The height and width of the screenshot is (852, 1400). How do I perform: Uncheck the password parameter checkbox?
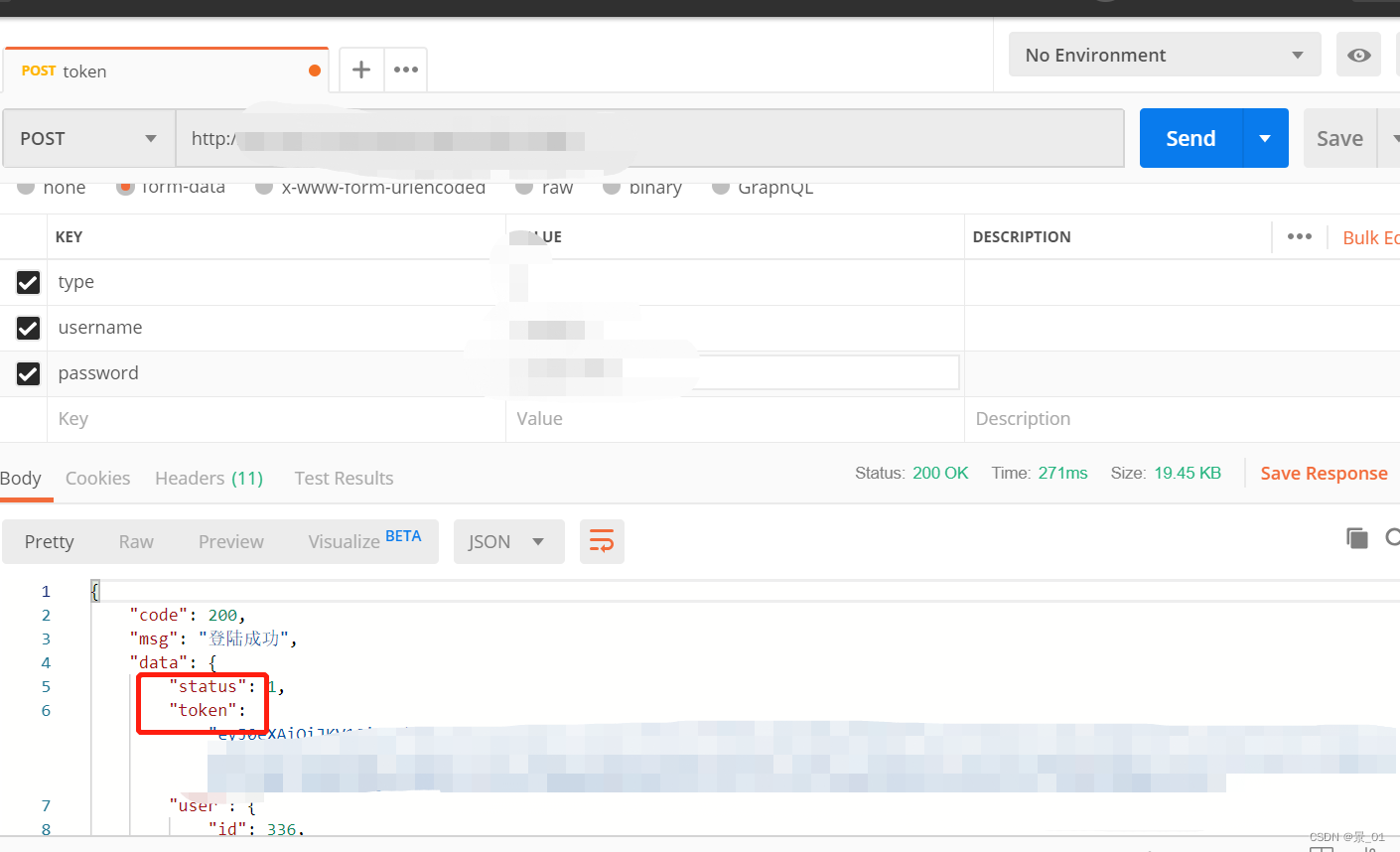tap(28, 373)
